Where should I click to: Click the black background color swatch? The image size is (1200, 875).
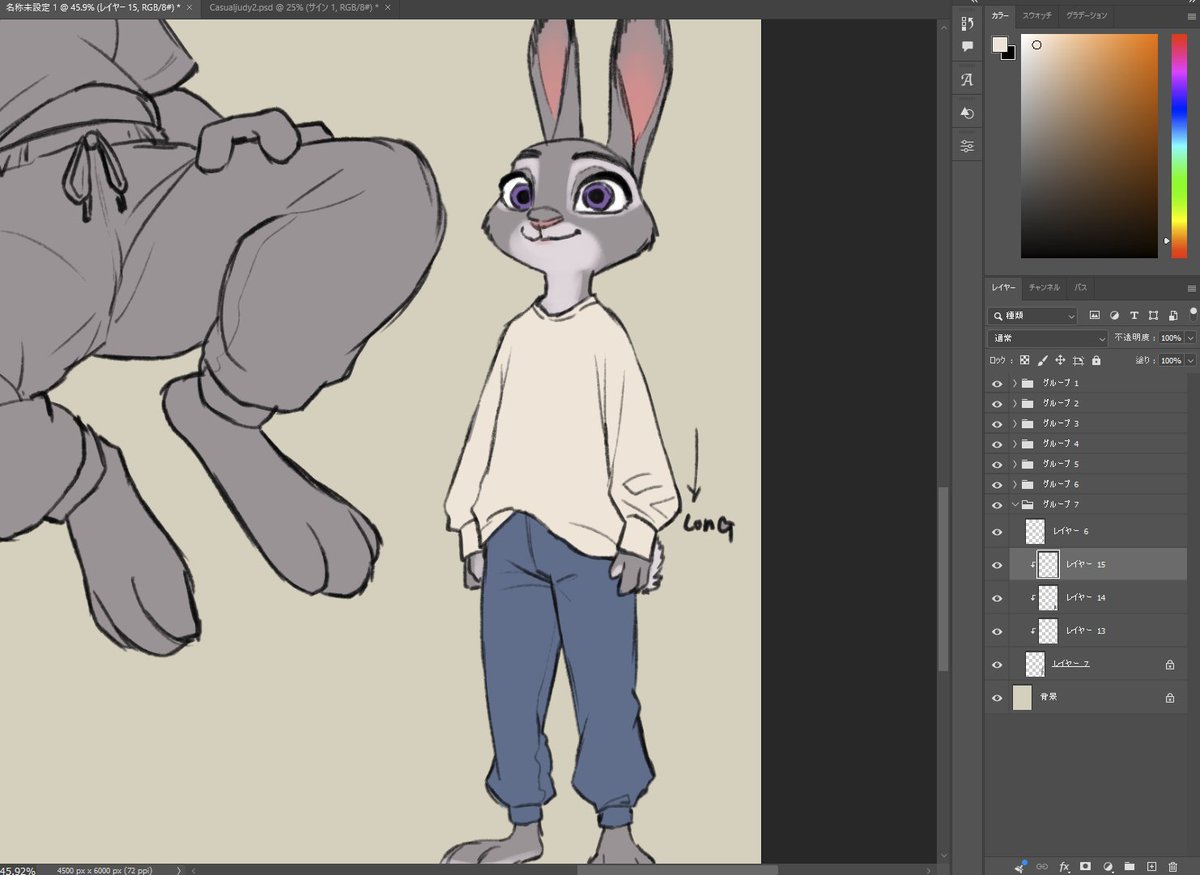tap(1010, 54)
